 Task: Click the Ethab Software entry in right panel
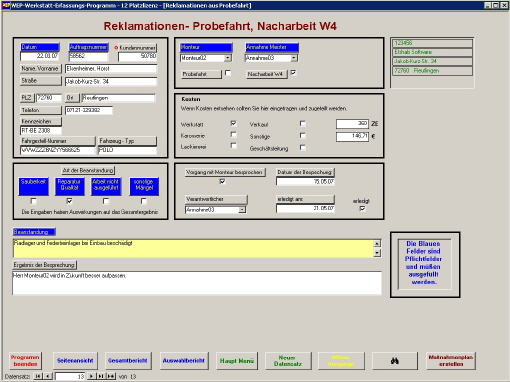click(x=432, y=52)
